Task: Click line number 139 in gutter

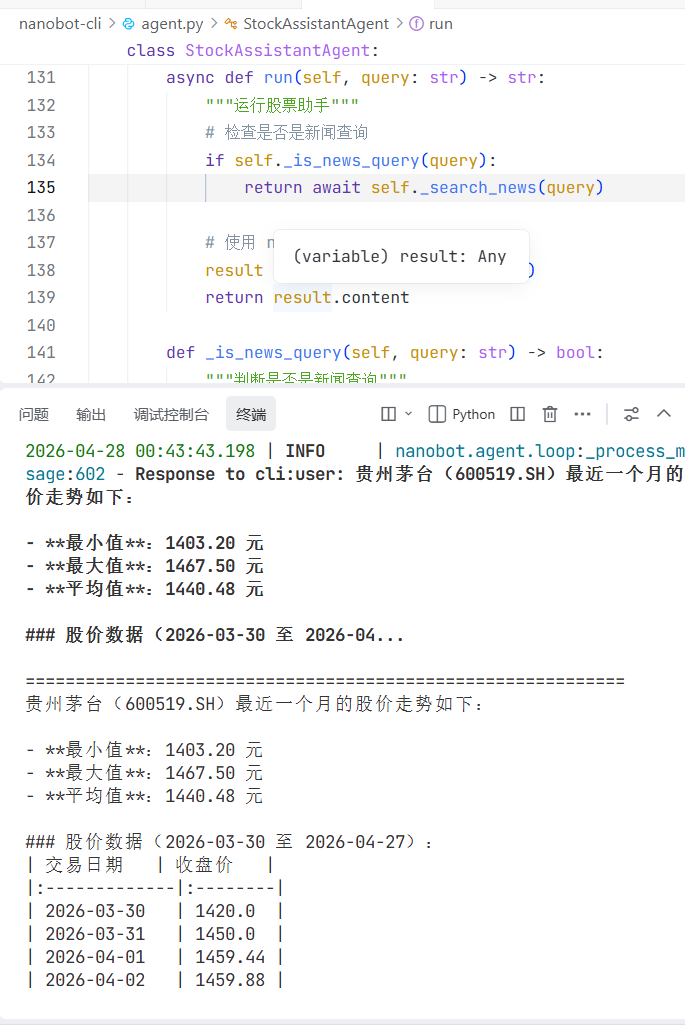Action: click(x=41, y=297)
